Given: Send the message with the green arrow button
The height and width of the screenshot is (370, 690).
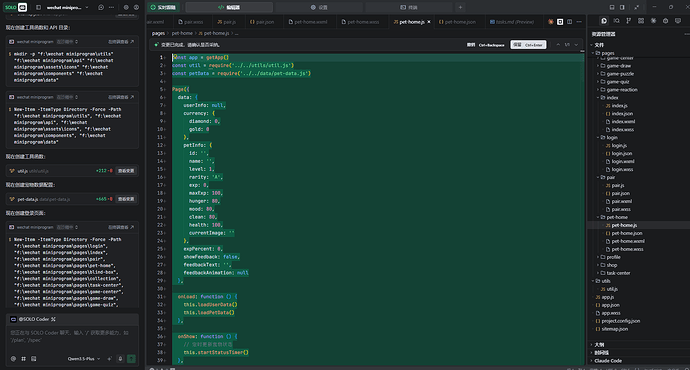Looking at the screenshot, I should [x=131, y=359].
